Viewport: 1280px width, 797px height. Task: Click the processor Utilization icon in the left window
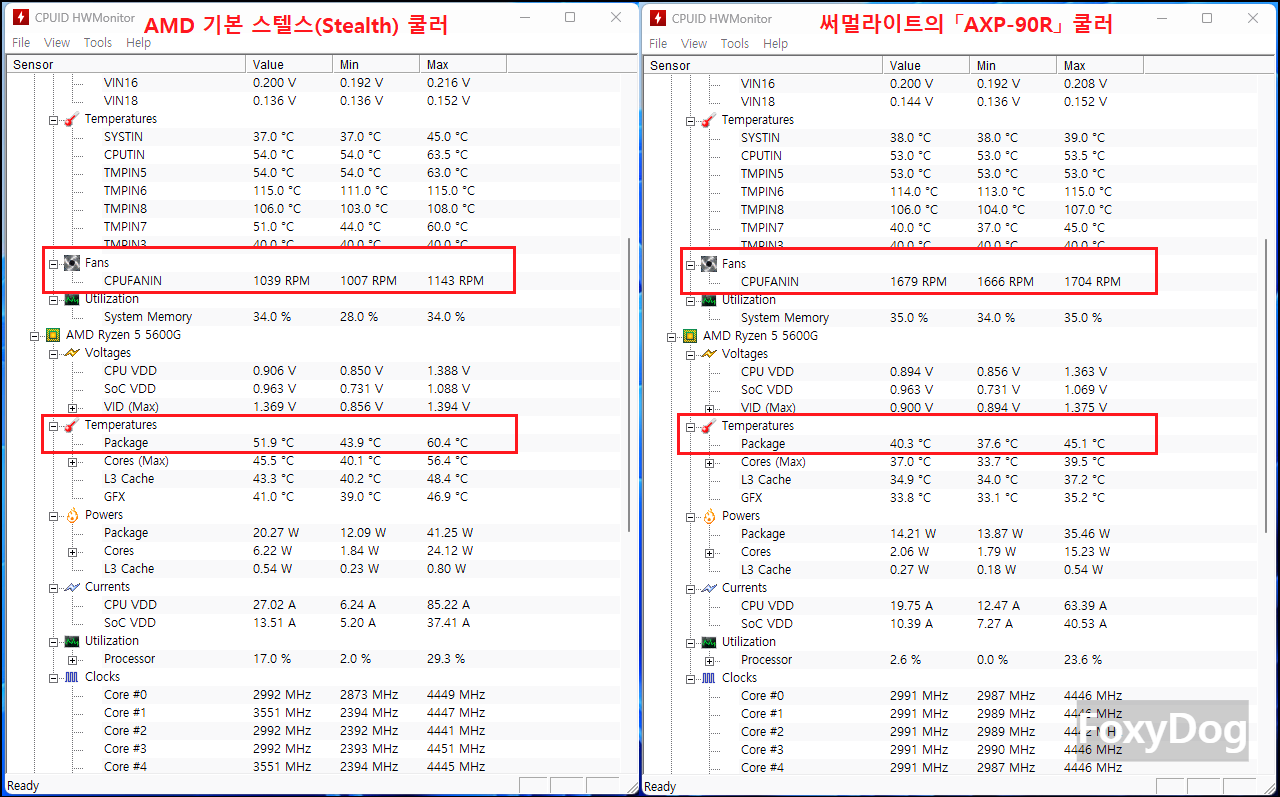pyautogui.click(x=71, y=641)
